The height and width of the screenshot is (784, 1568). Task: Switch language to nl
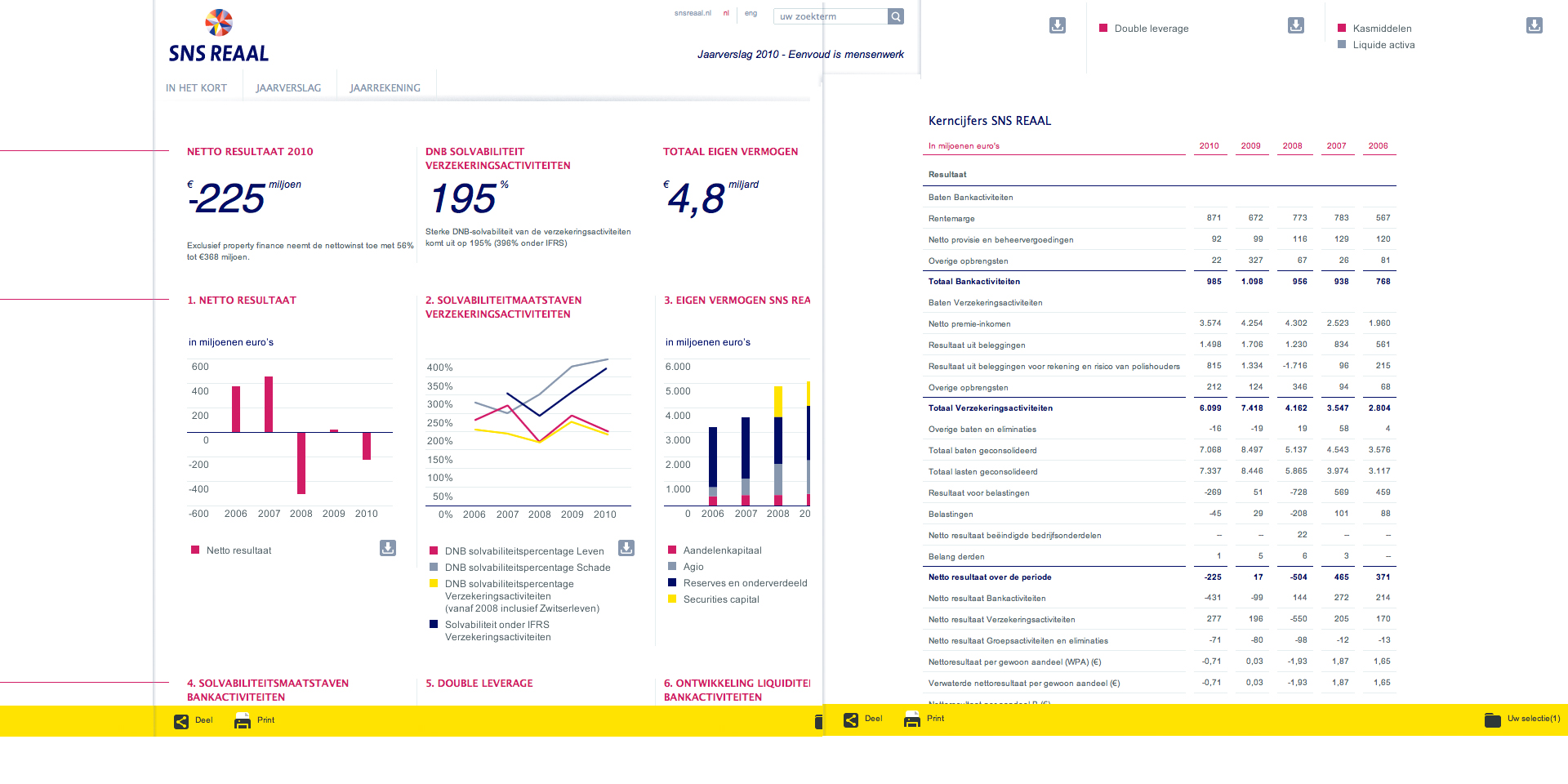(x=726, y=13)
